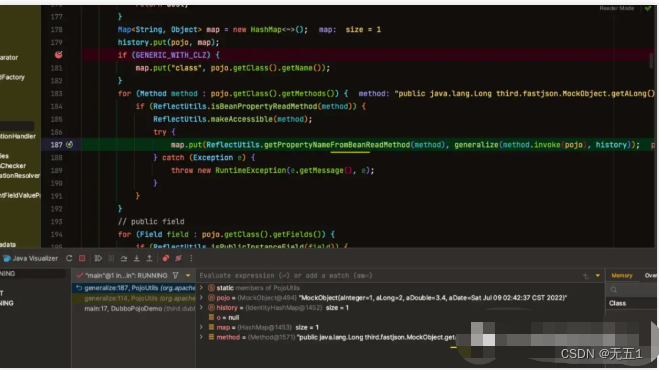Expand the history variable node
The width and height of the screenshot is (659, 370).
coord(201,307)
